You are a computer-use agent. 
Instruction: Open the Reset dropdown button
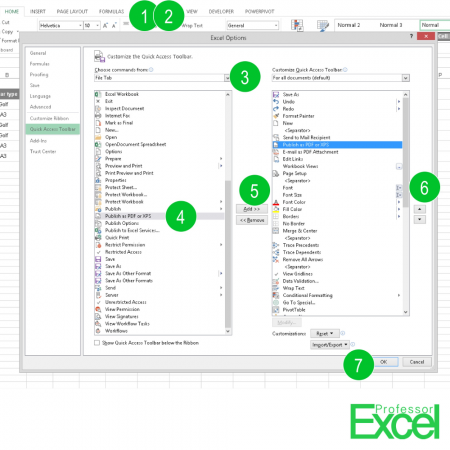click(x=325, y=333)
